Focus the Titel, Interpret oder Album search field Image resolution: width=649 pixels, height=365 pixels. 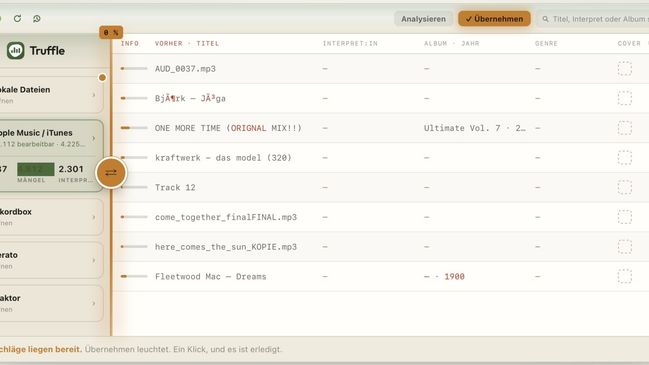[594, 19]
